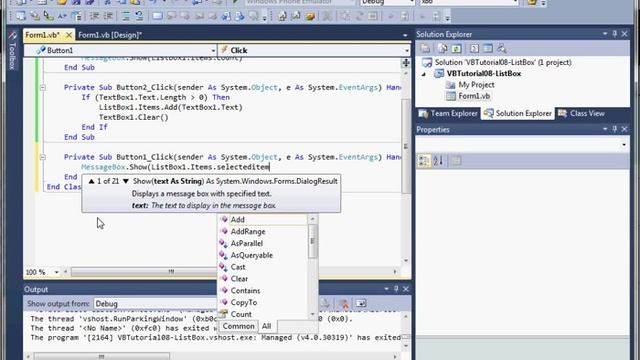Click the editor split handle above the scrollbar

(406, 62)
